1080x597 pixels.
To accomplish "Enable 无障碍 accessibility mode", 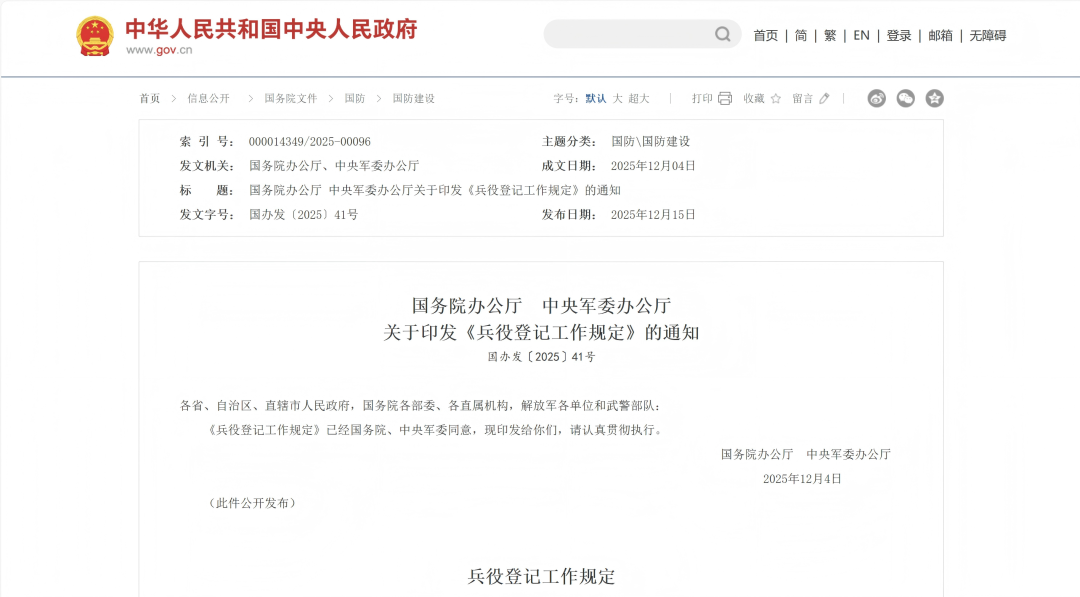I will tap(988, 34).
